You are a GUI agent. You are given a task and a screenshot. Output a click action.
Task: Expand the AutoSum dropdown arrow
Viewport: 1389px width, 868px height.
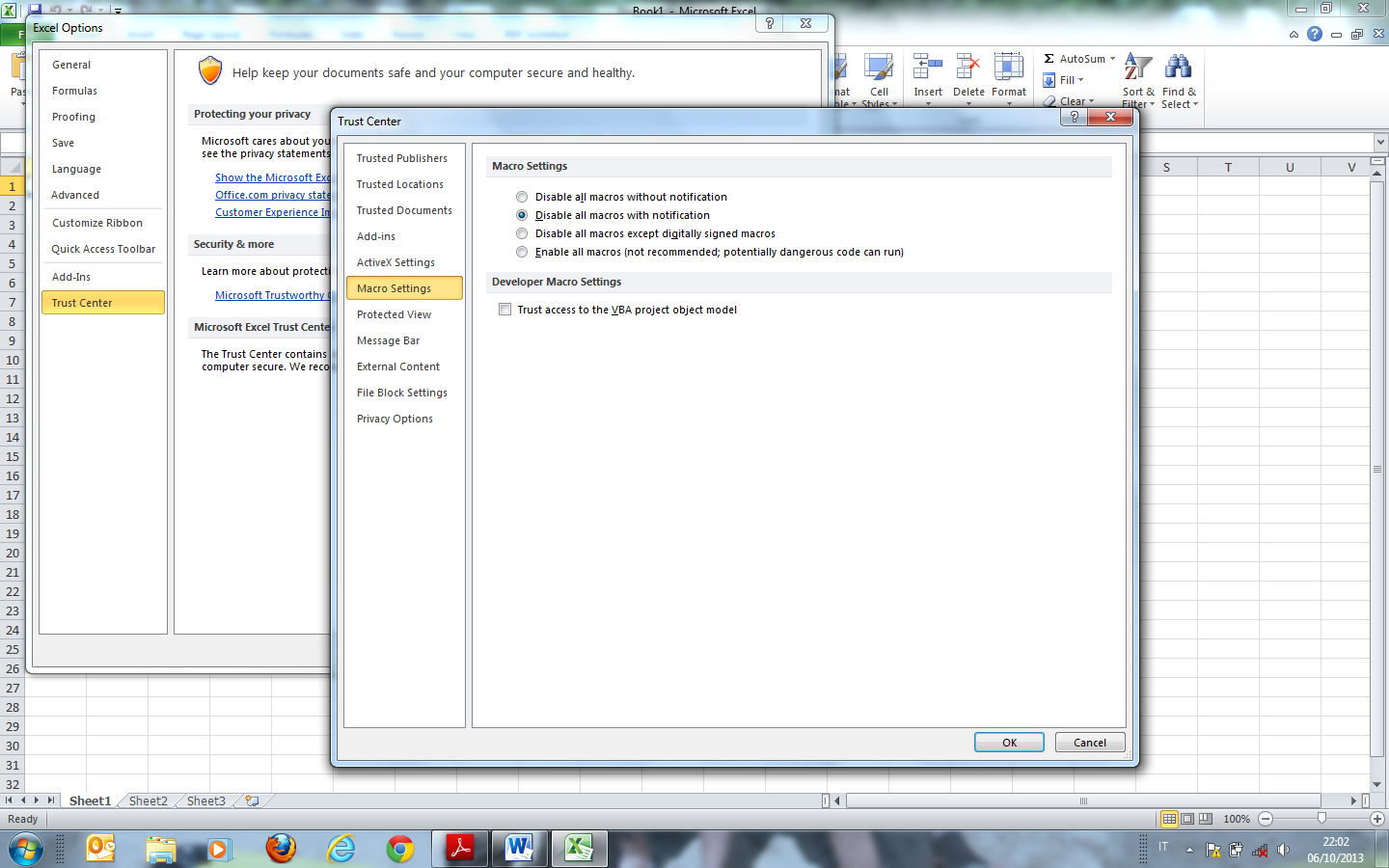click(1112, 59)
